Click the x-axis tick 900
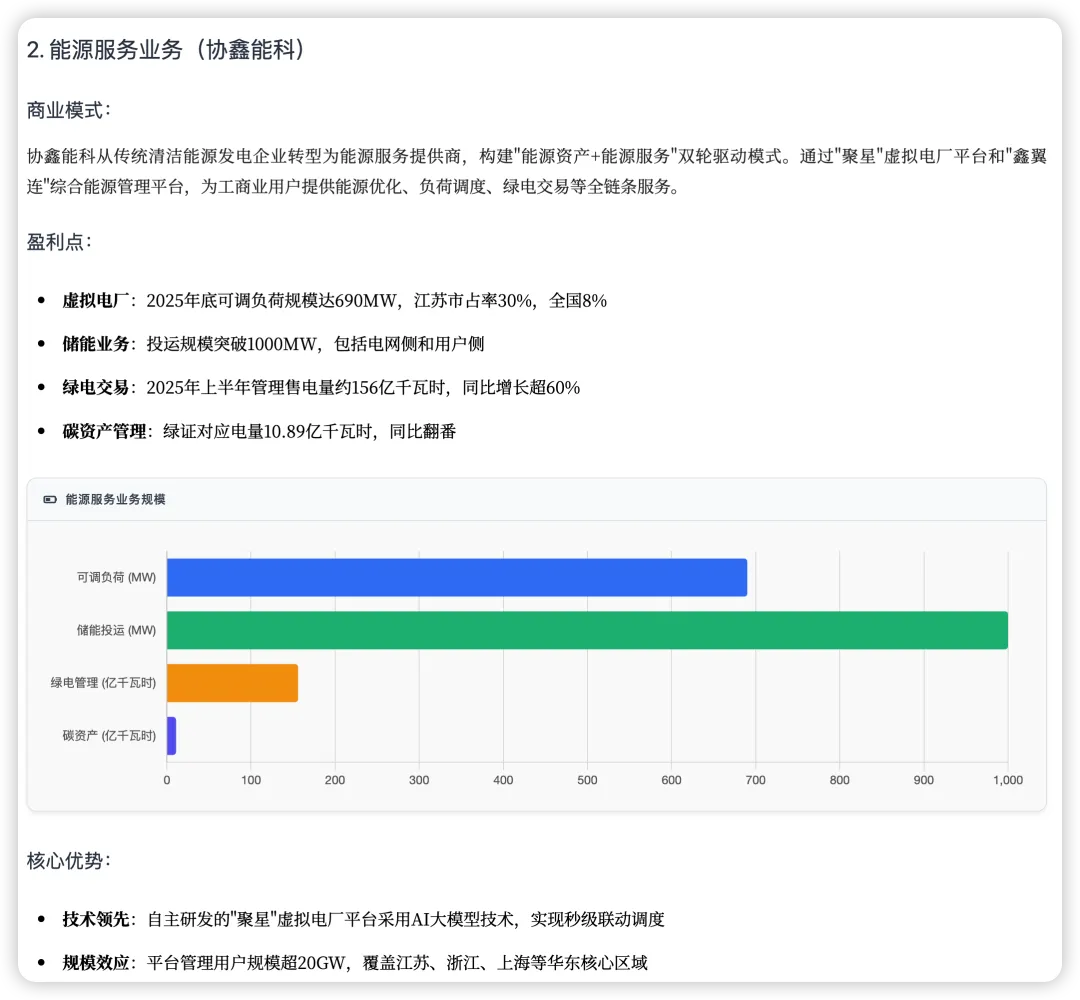This screenshot has height=1000, width=1080. click(x=924, y=780)
